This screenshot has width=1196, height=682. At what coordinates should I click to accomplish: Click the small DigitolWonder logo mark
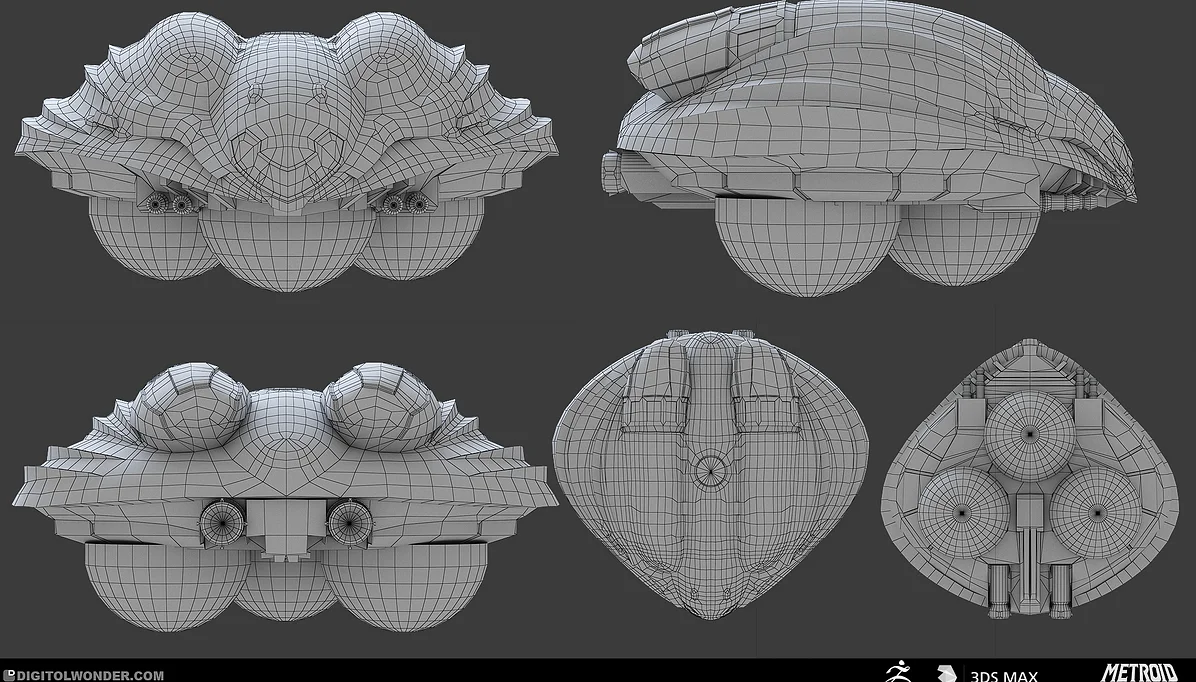coord(10,675)
